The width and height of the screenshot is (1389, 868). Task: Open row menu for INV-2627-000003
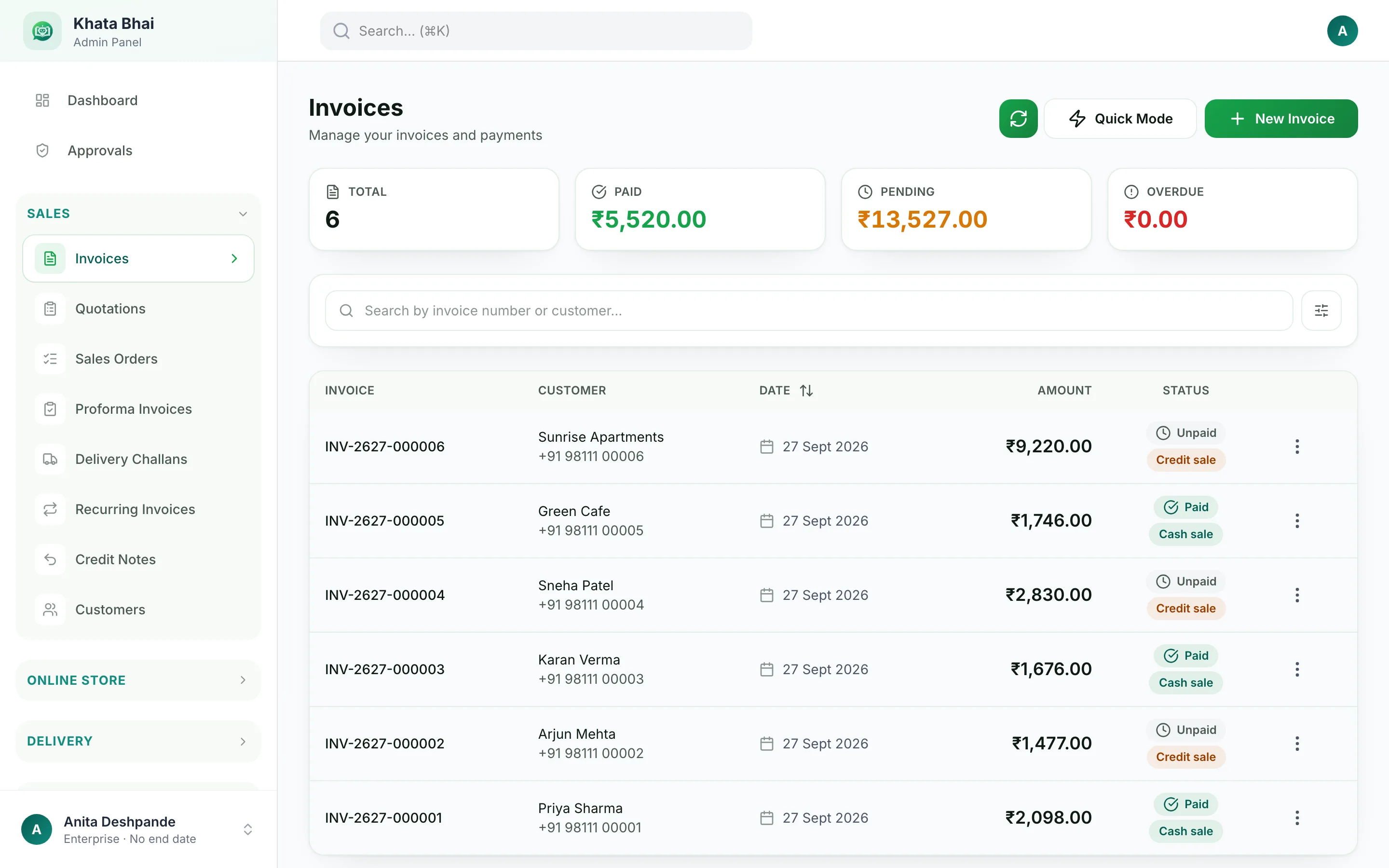tap(1297, 669)
